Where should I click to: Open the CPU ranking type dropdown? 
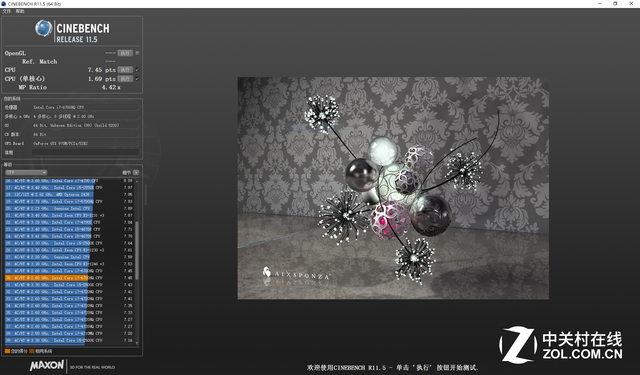pyautogui.click(x=26, y=173)
